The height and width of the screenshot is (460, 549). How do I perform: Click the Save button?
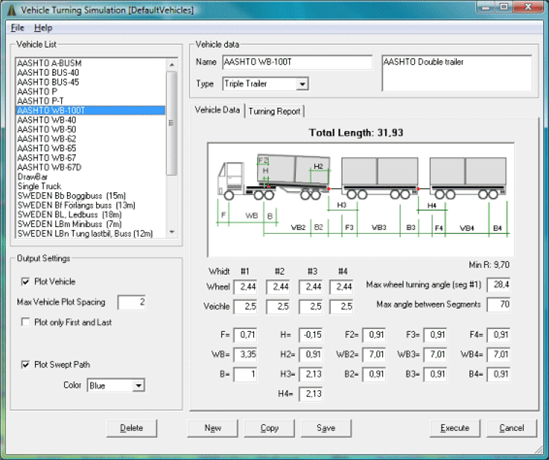[x=326, y=428]
